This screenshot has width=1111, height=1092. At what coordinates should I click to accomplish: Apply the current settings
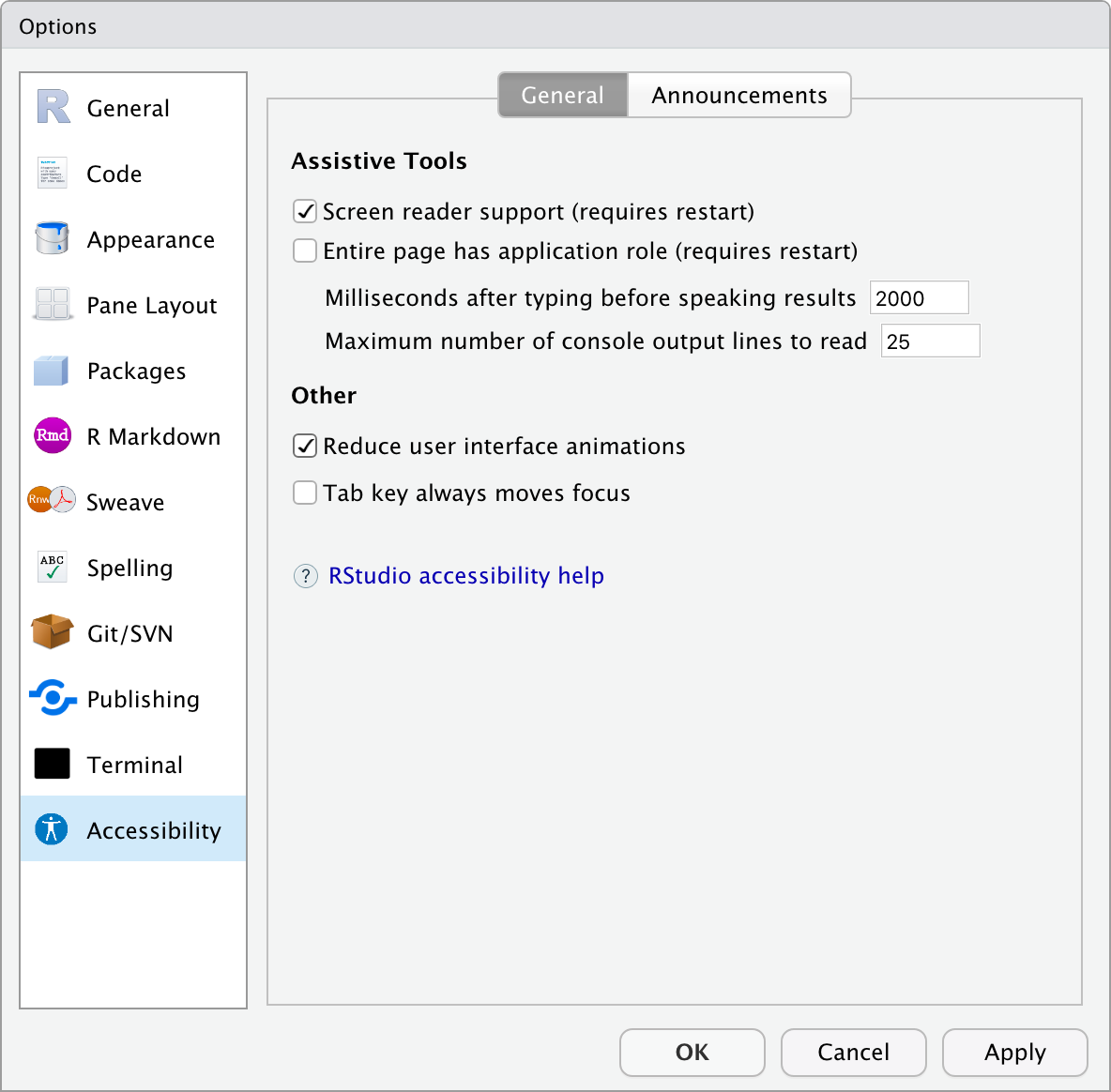(x=1014, y=1053)
